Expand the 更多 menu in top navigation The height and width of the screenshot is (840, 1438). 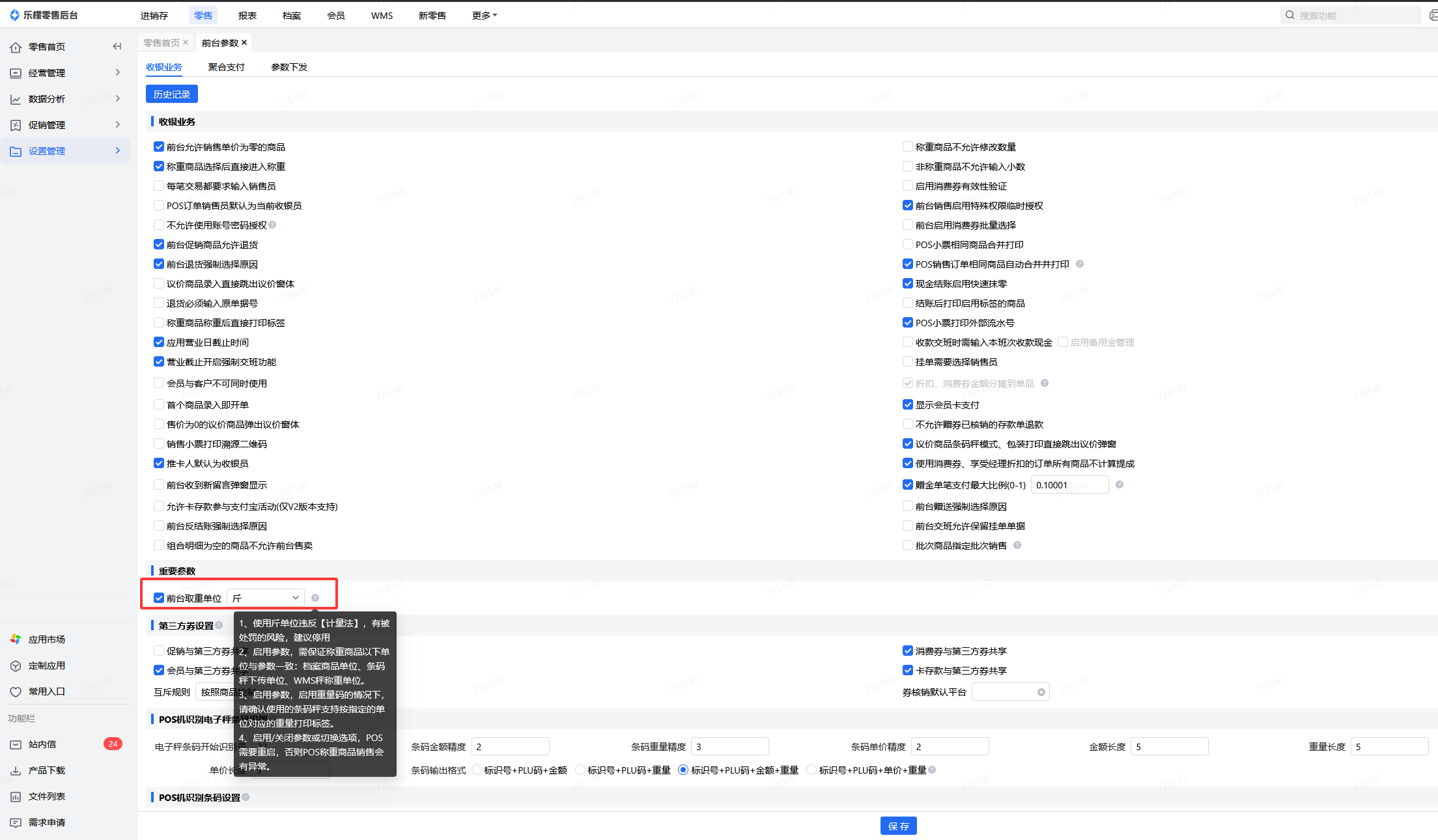click(484, 16)
